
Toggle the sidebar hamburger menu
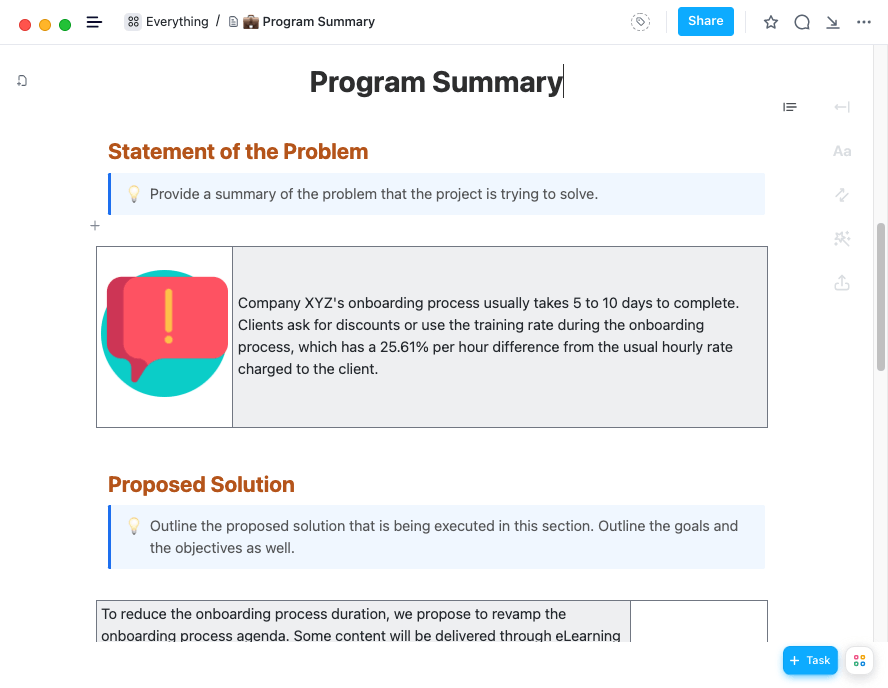pyautogui.click(x=94, y=22)
